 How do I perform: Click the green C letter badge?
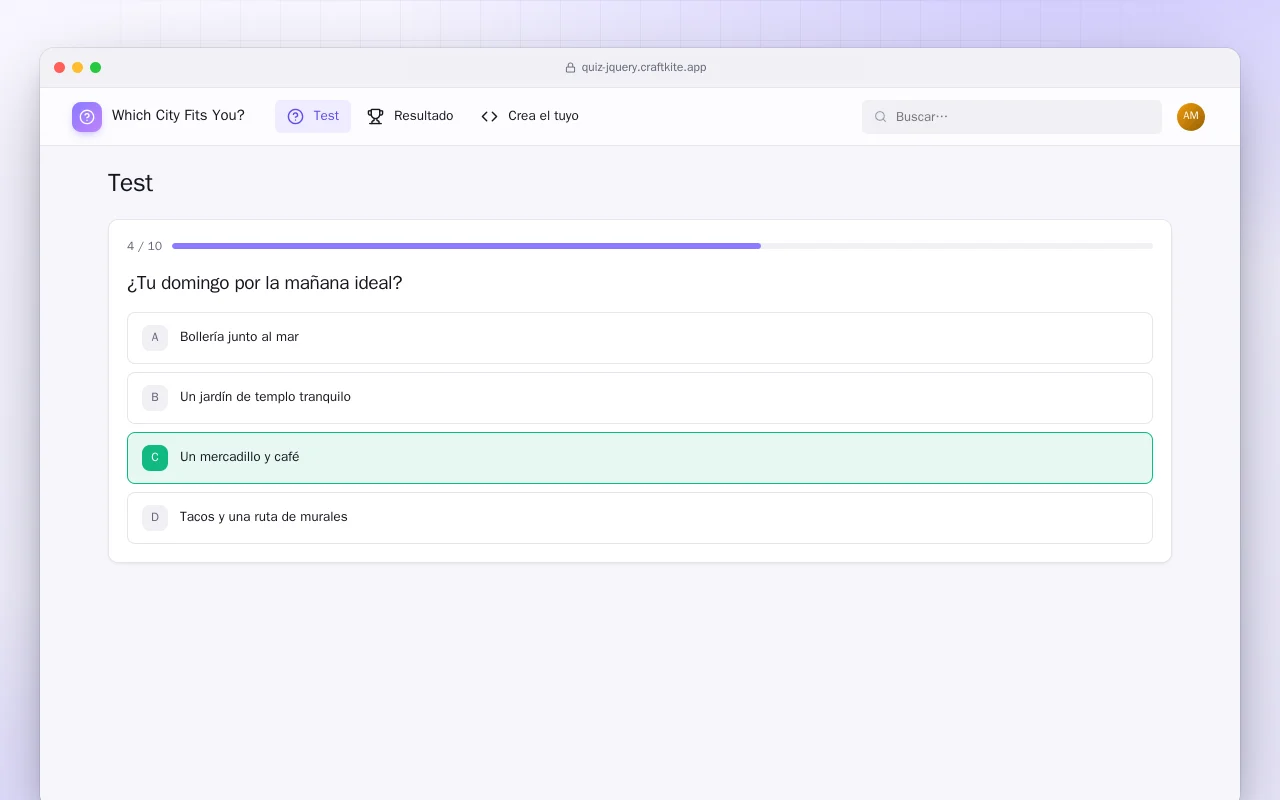point(155,458)
